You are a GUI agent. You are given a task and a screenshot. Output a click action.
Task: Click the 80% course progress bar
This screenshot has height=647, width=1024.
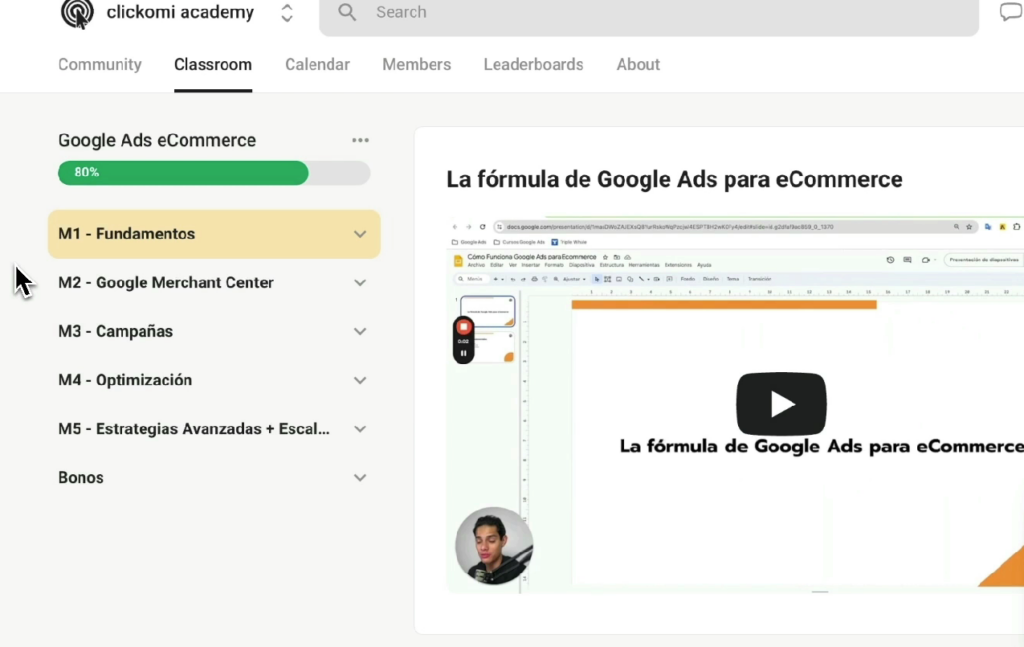click(214, 173)
